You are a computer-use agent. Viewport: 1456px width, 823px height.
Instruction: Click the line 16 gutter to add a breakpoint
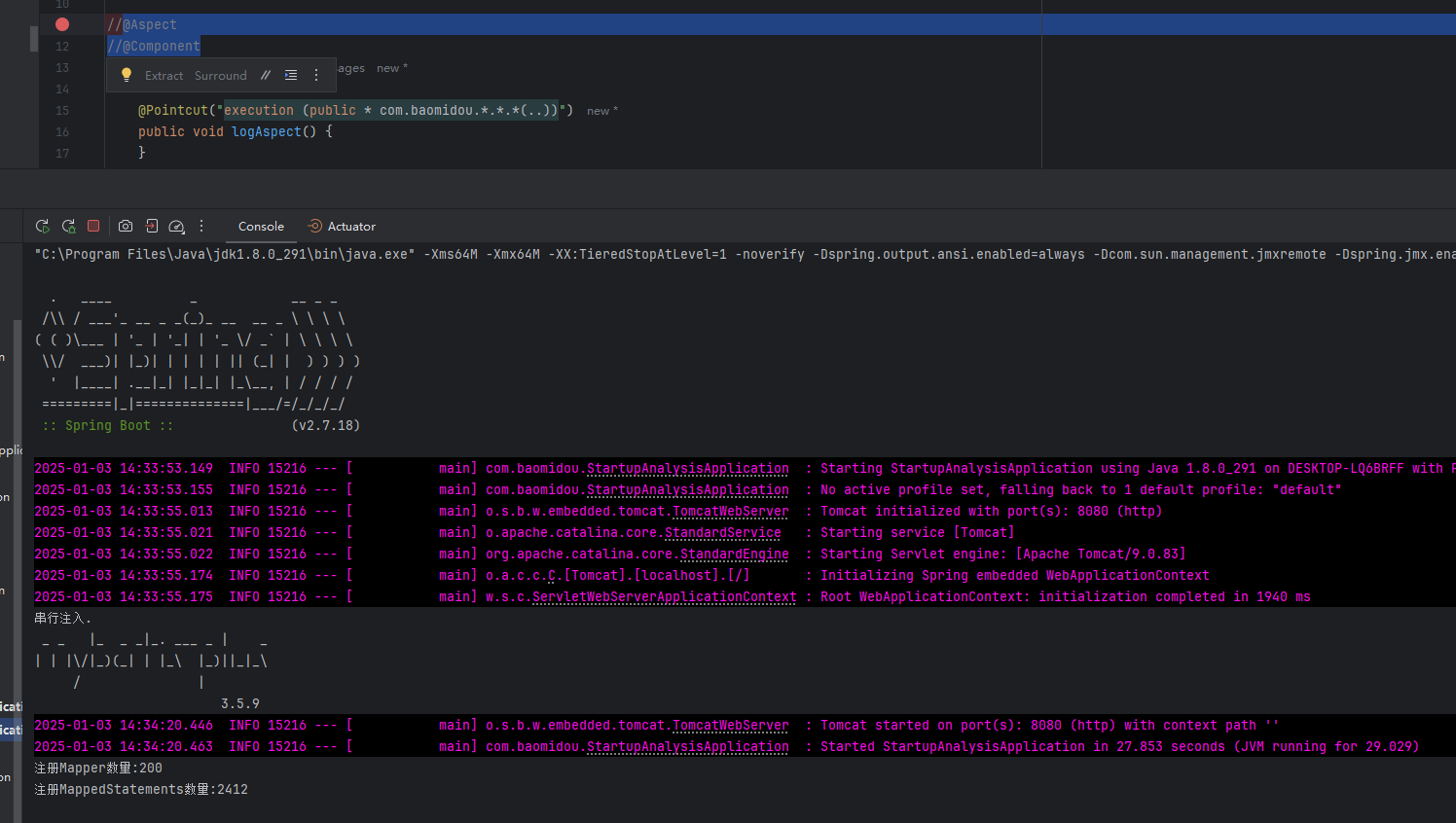tap(62, 131)
